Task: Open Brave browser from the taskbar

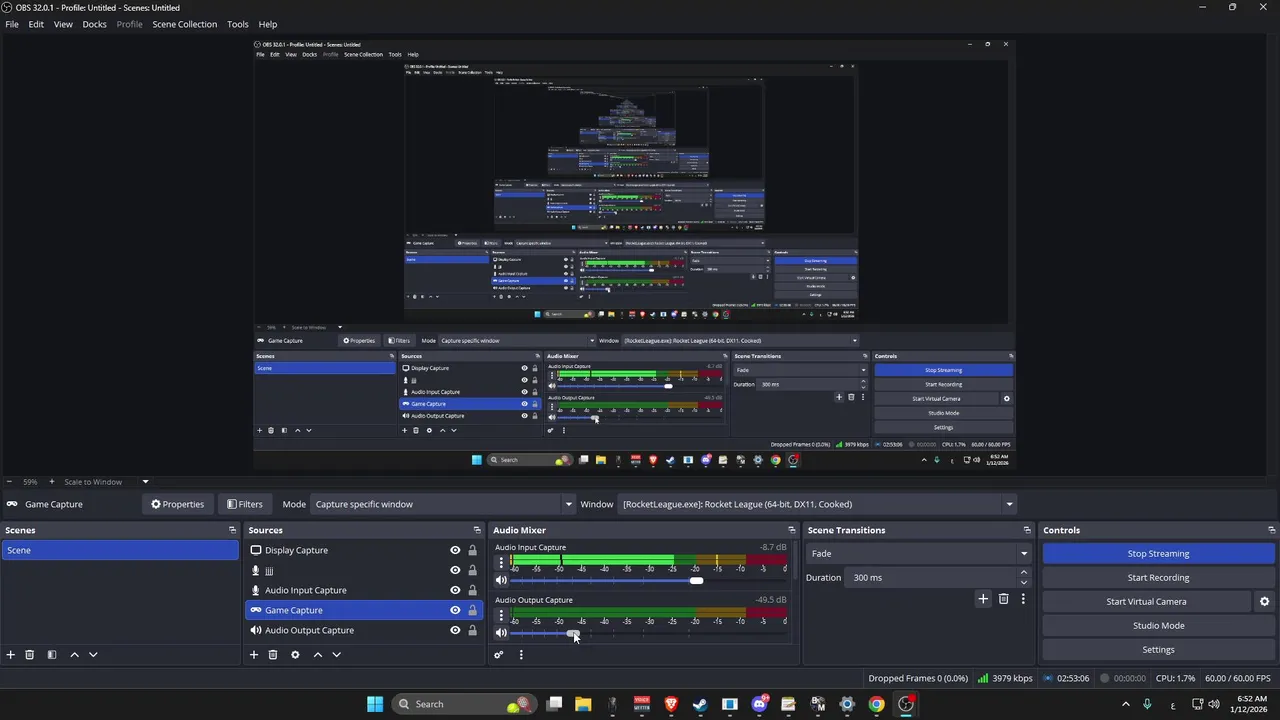Action: coord(671,704)
